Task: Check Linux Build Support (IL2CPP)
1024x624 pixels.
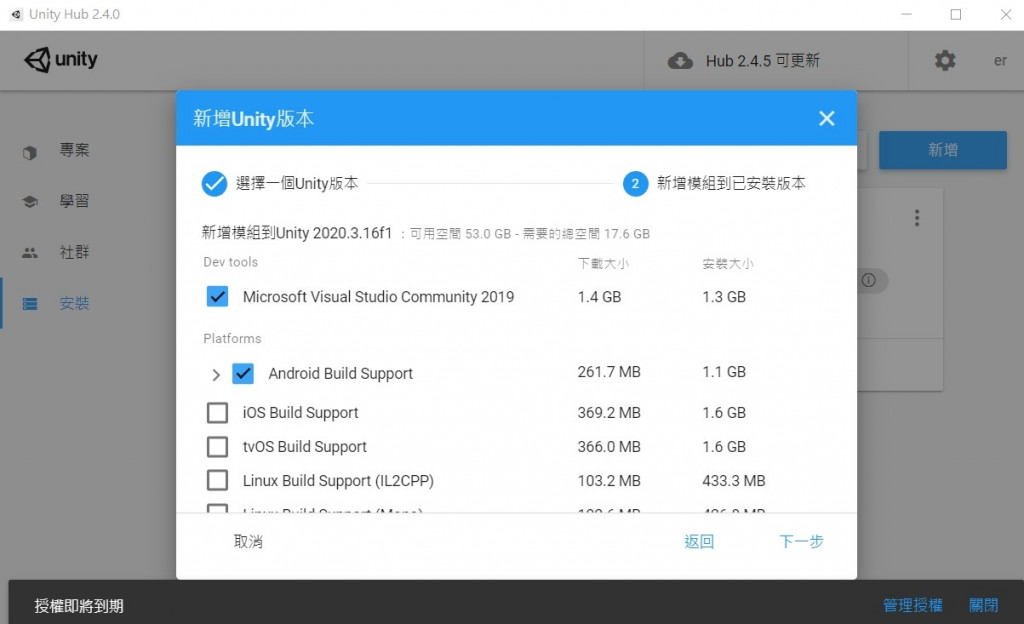Action: 217,480
